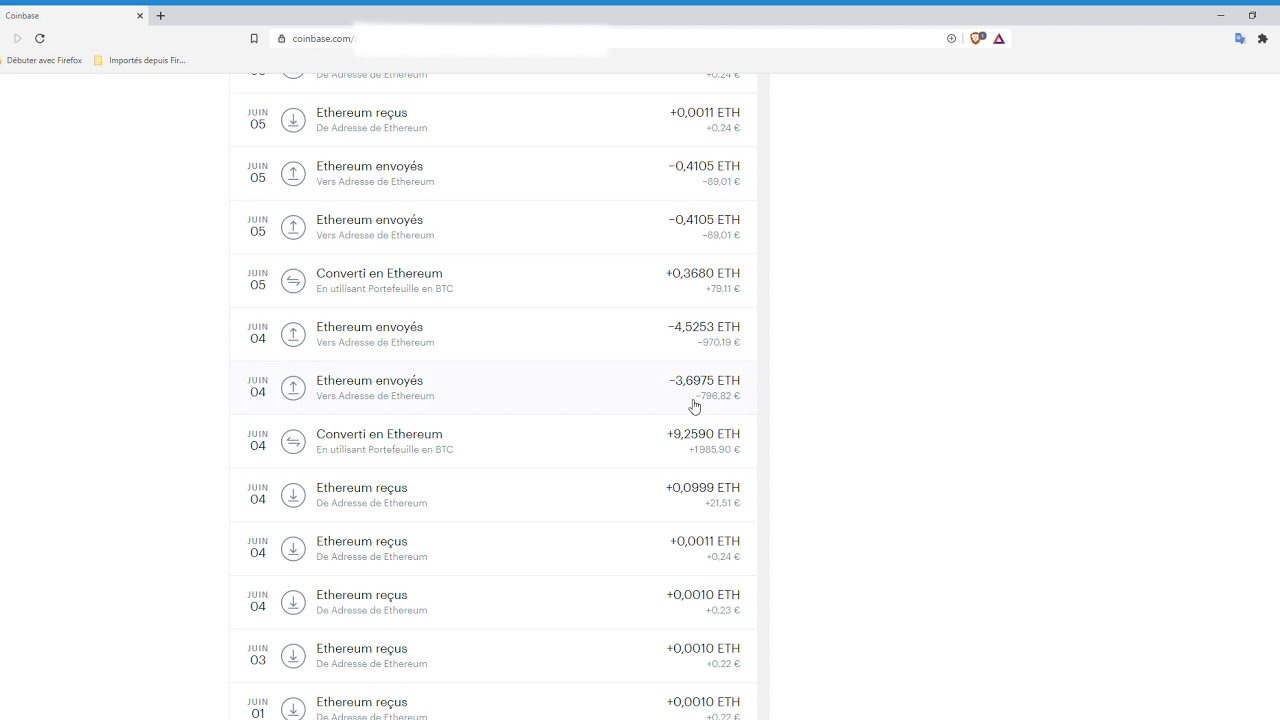Open the Brave Shields lion icon

[977, 38]
